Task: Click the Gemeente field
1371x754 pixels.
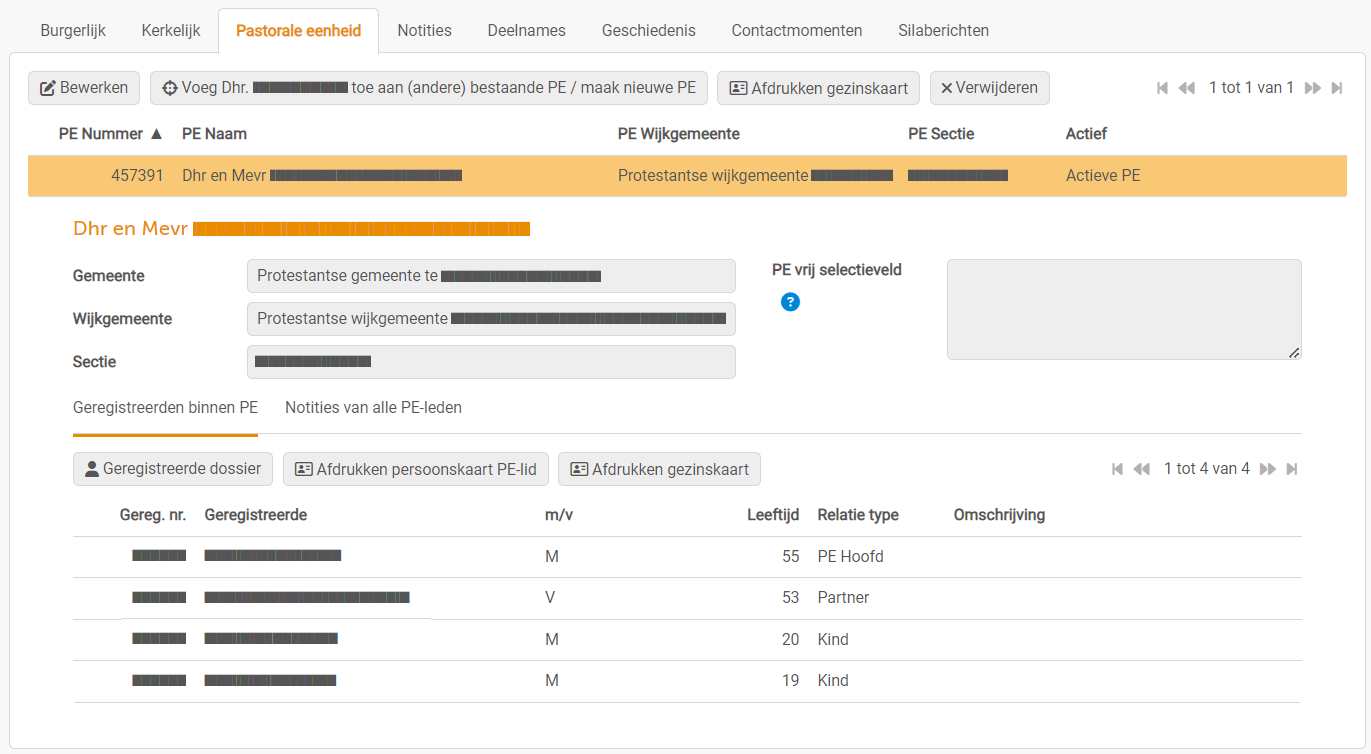Action: (x=491, y=276)
